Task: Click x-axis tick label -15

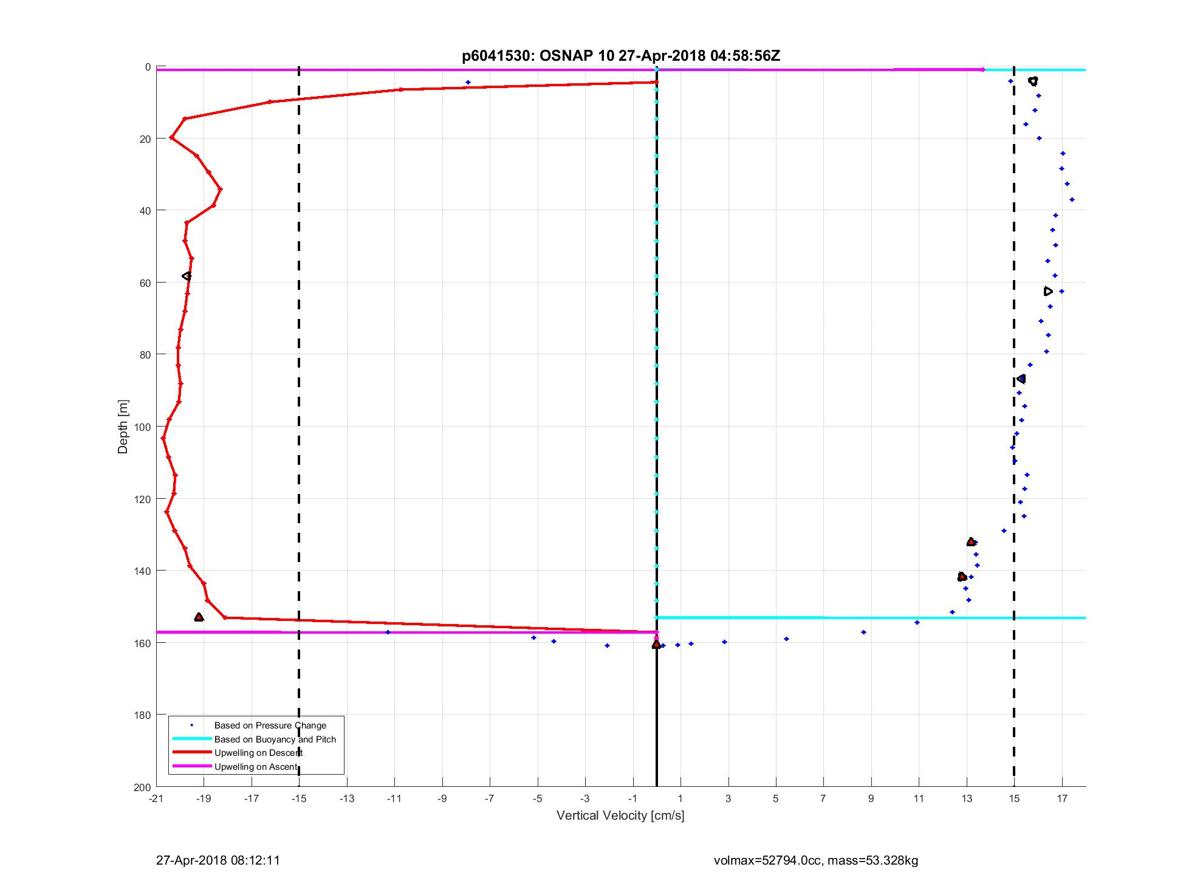Action: (x=299, y=798)
